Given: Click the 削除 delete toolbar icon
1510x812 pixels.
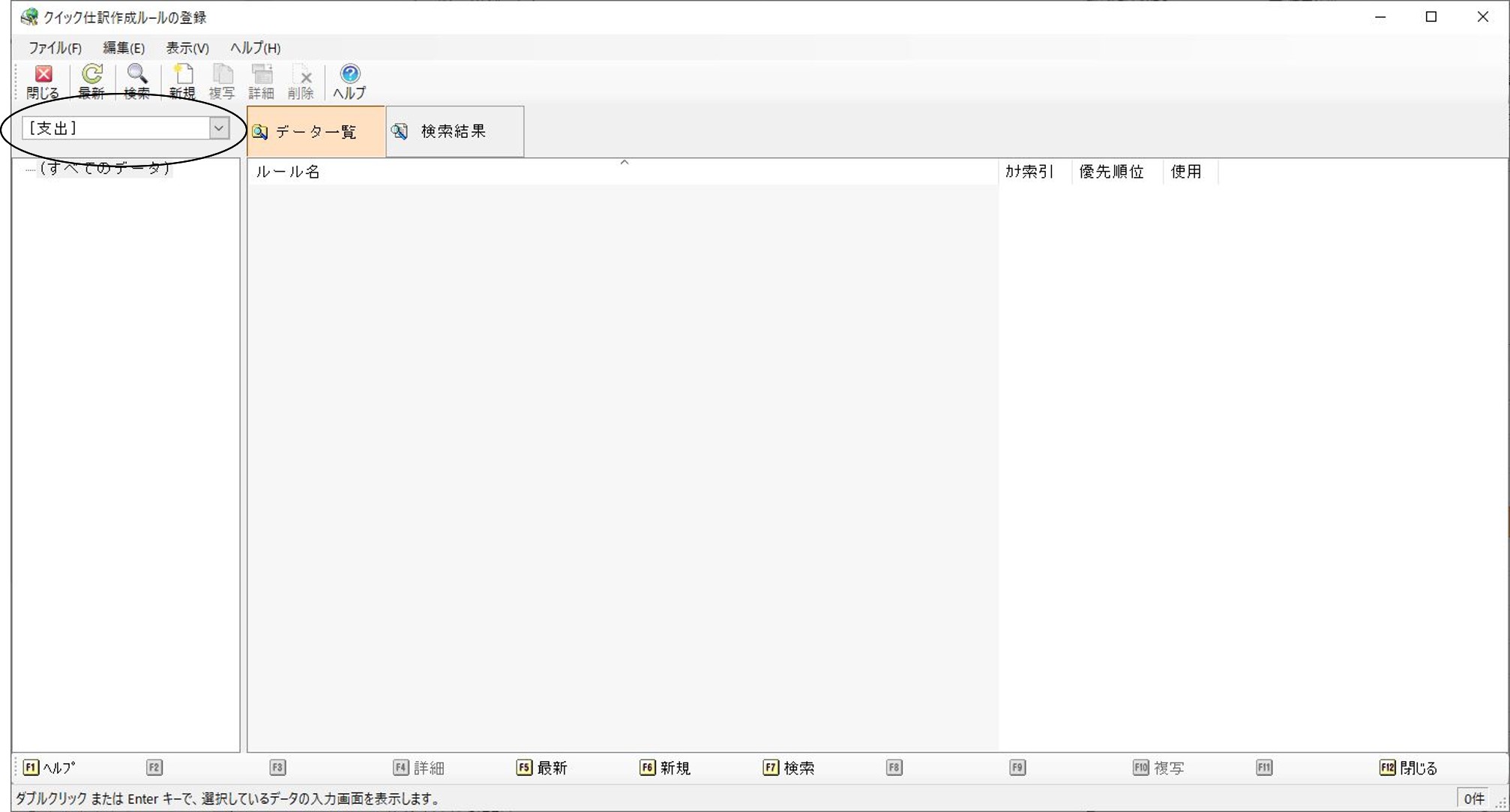Looking at the screenshot, I should click(x=301, y=82).
